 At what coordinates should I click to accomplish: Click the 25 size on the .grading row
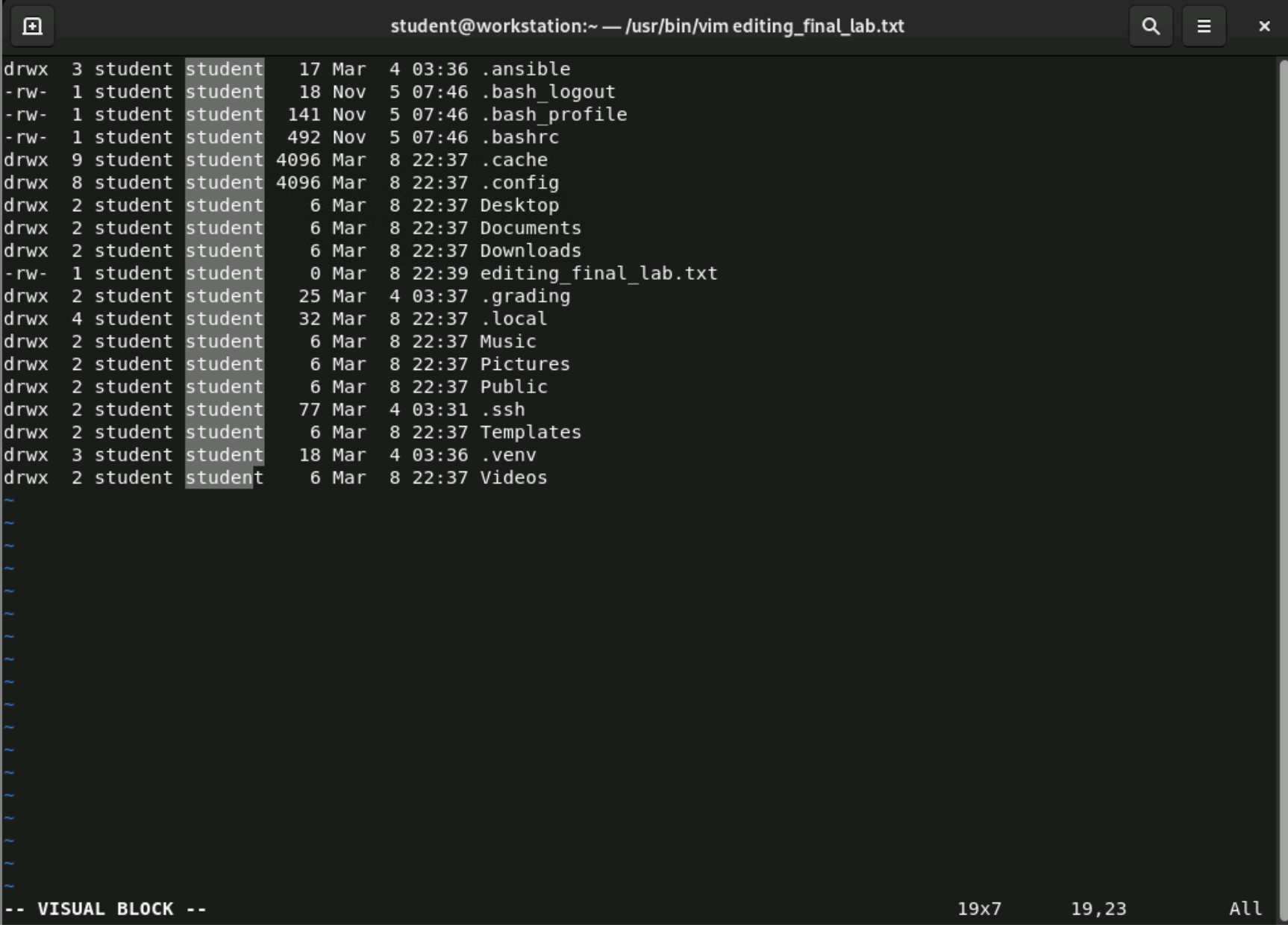pos(310,296)
